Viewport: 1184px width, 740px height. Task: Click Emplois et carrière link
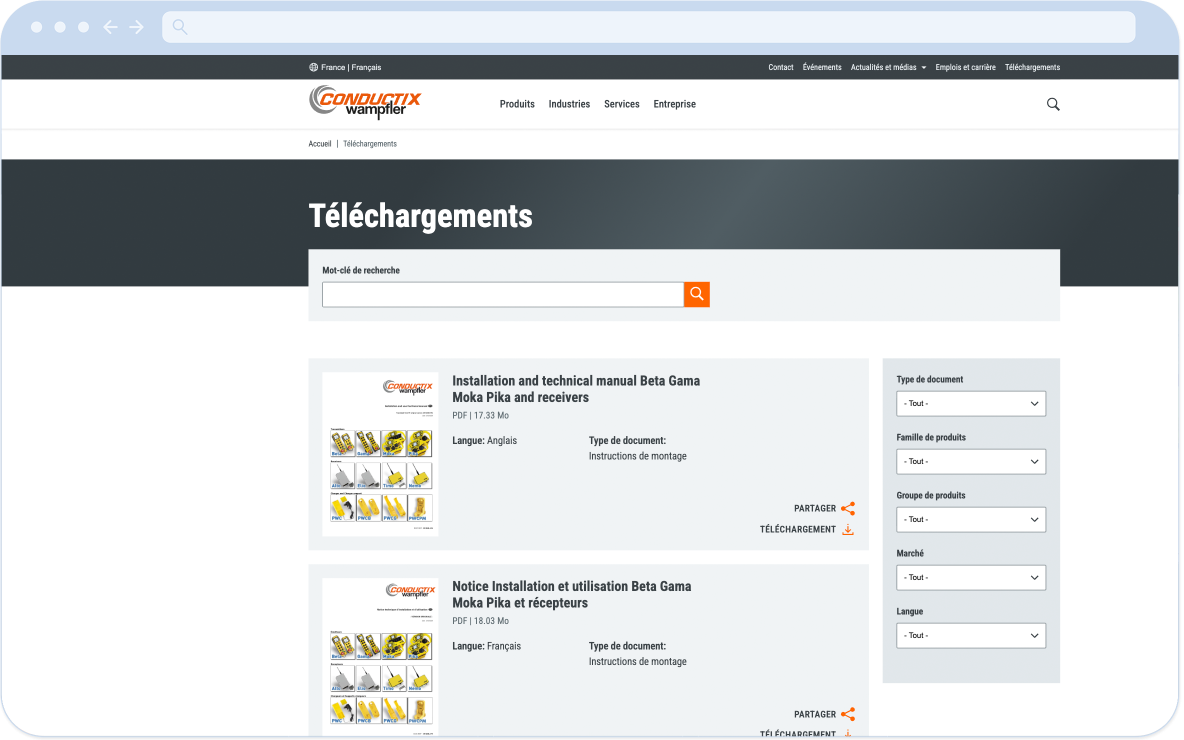965,67
